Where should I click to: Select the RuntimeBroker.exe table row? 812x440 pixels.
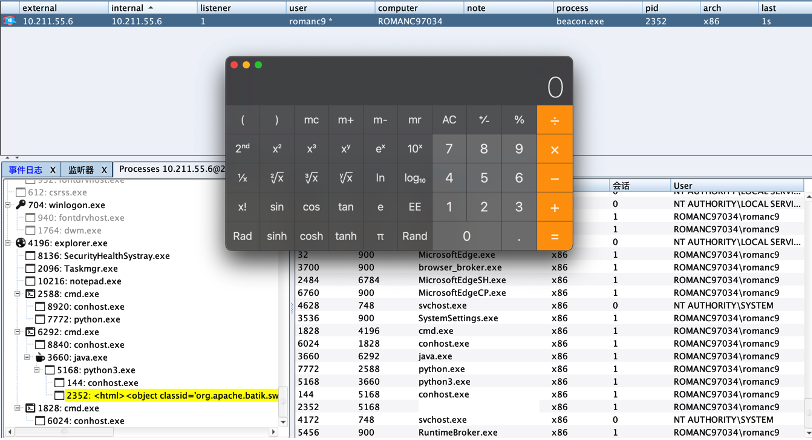[x=549, y=432]
